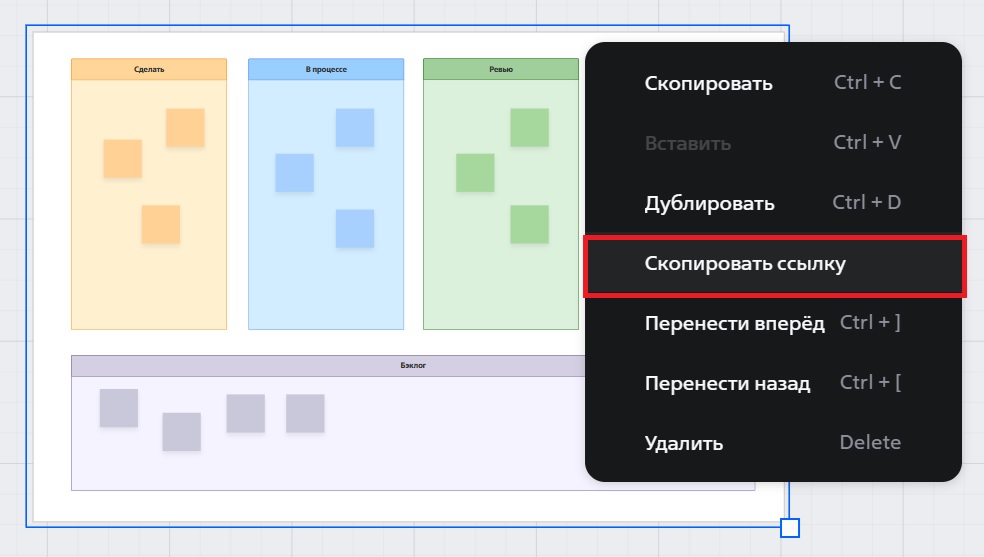Click the lowest orange sticky note in Сделать
984x557 pixels.
[160, 224]
